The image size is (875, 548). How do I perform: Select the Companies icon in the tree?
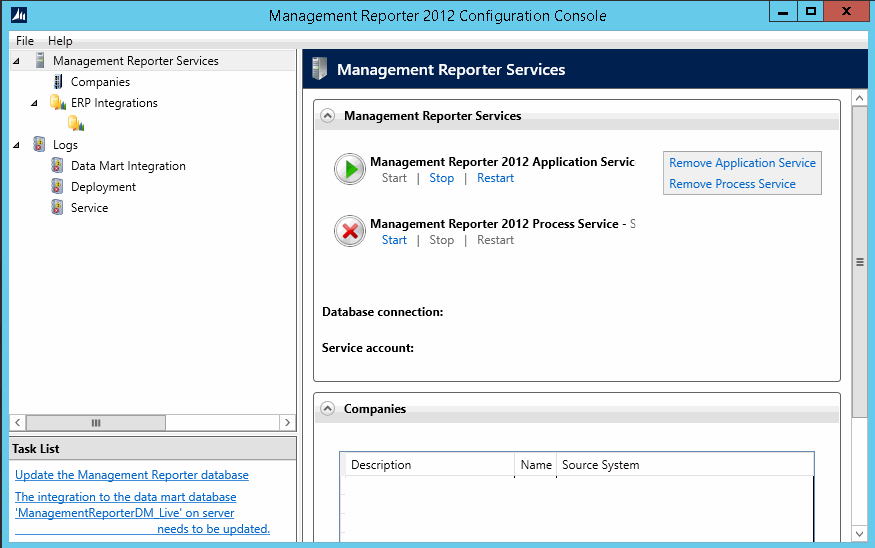coord(58,82)
